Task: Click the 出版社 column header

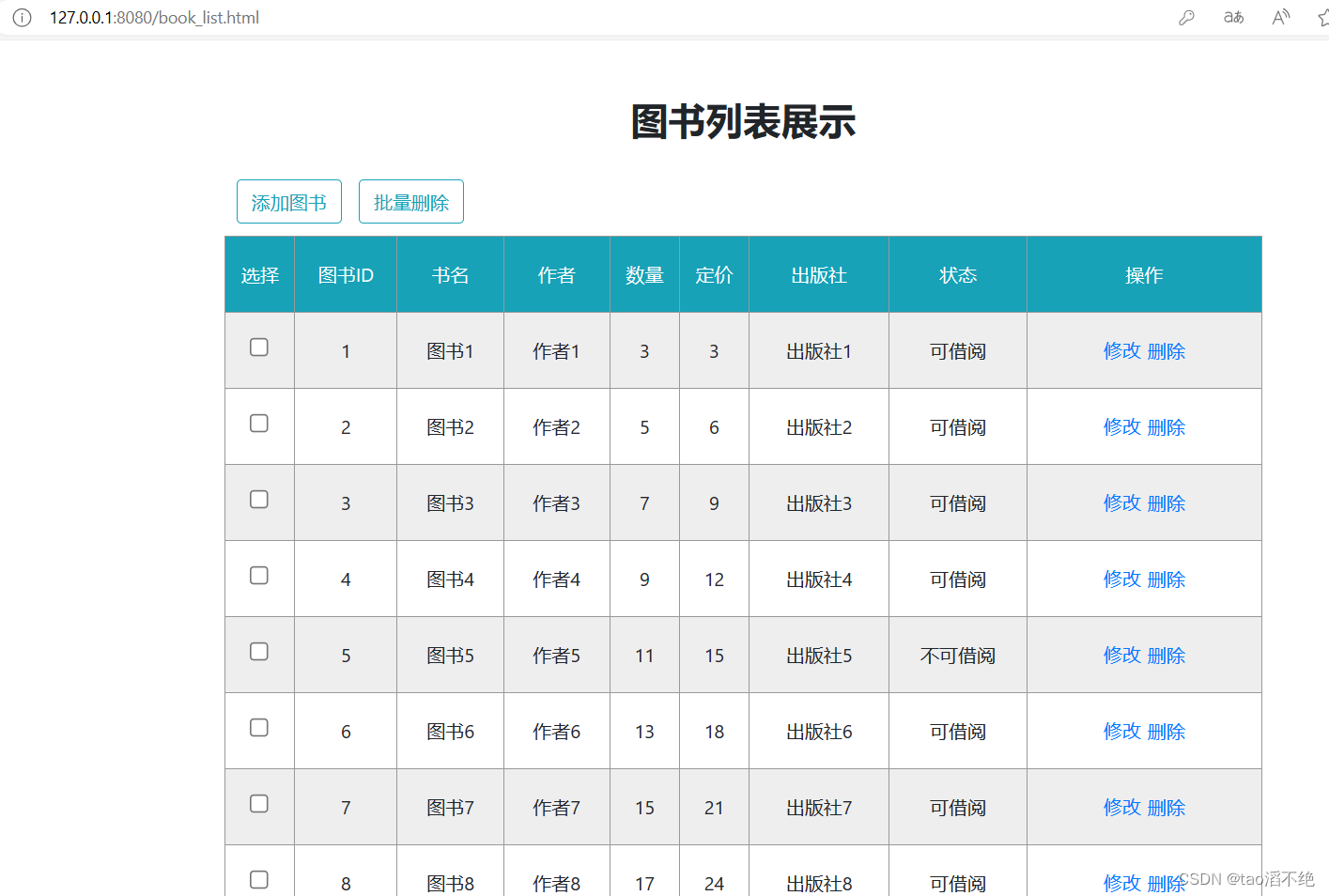Action: tap(819, 275)
